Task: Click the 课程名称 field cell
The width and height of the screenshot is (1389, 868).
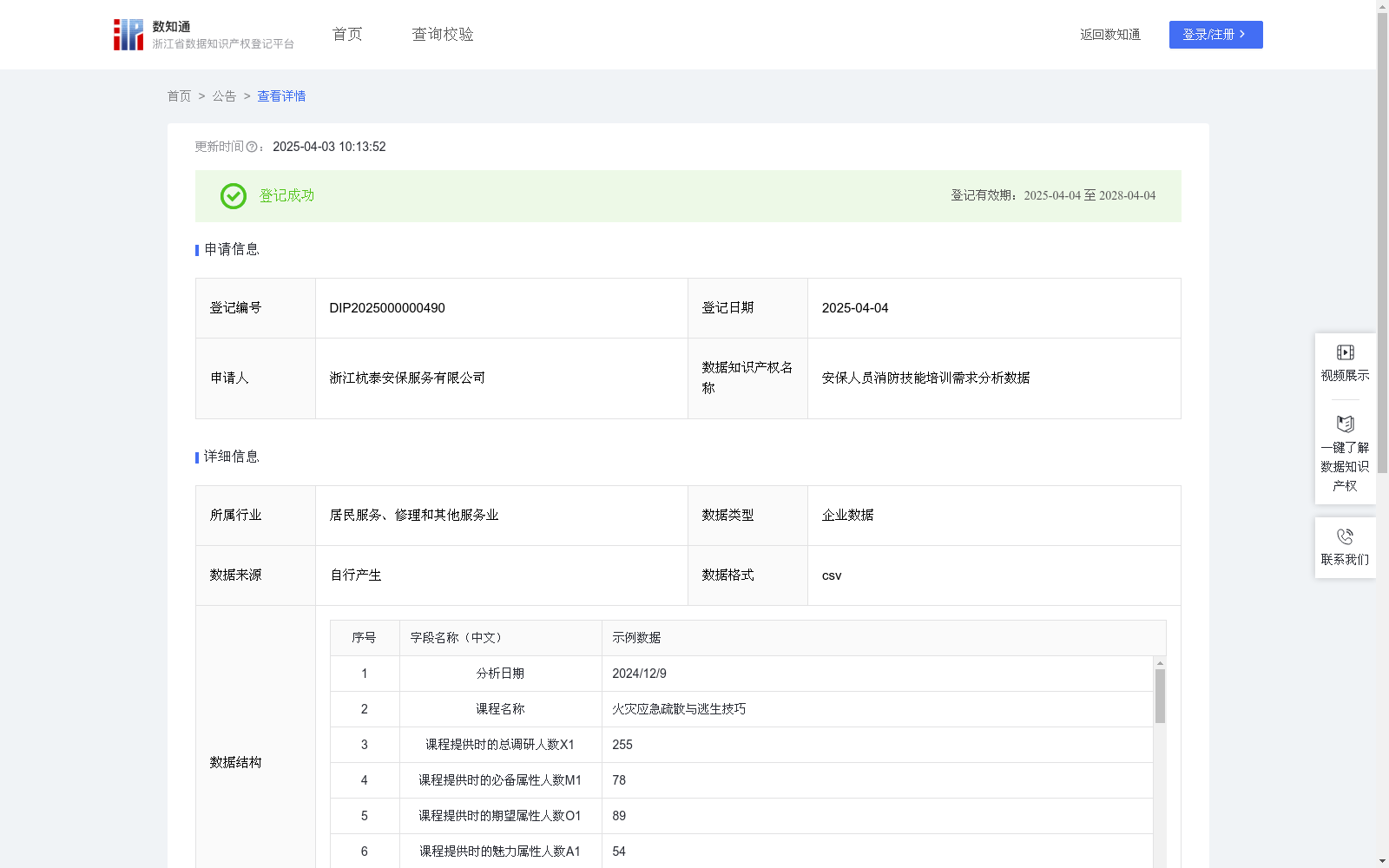Action: 500,709
